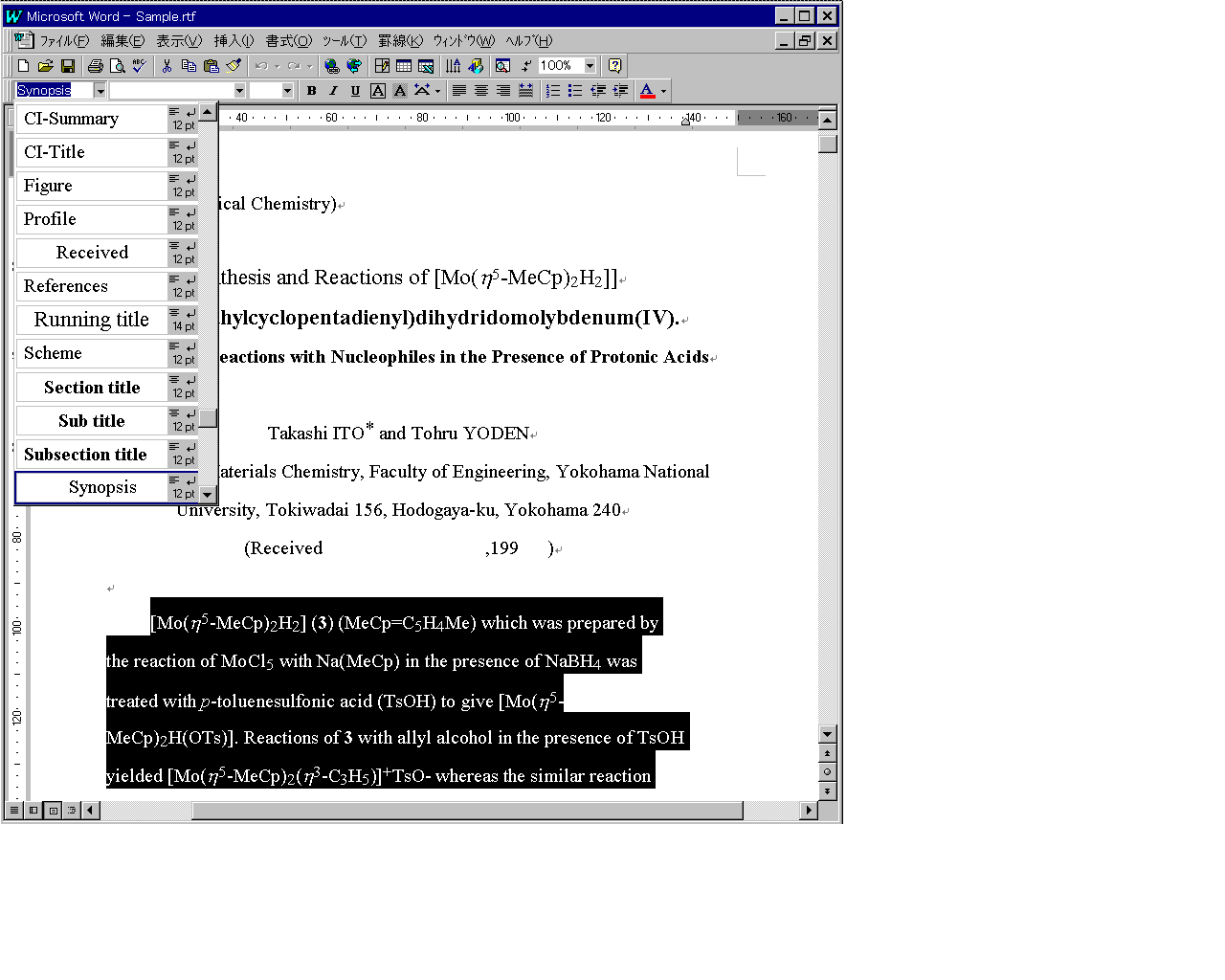Toggle Italic formatting

(x=333, y=91)
